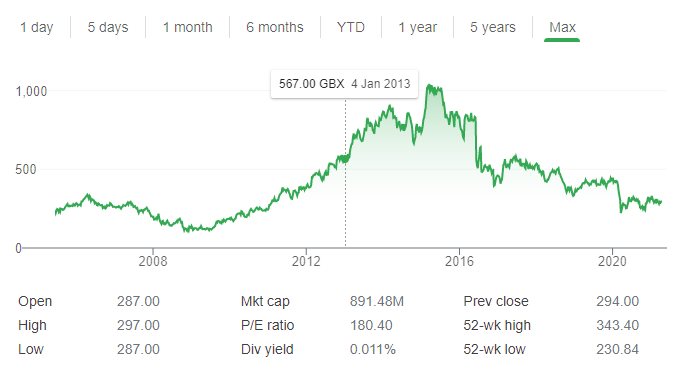
Task: Click the 2020 x-axis label
Action: click(x=612, y=261)
